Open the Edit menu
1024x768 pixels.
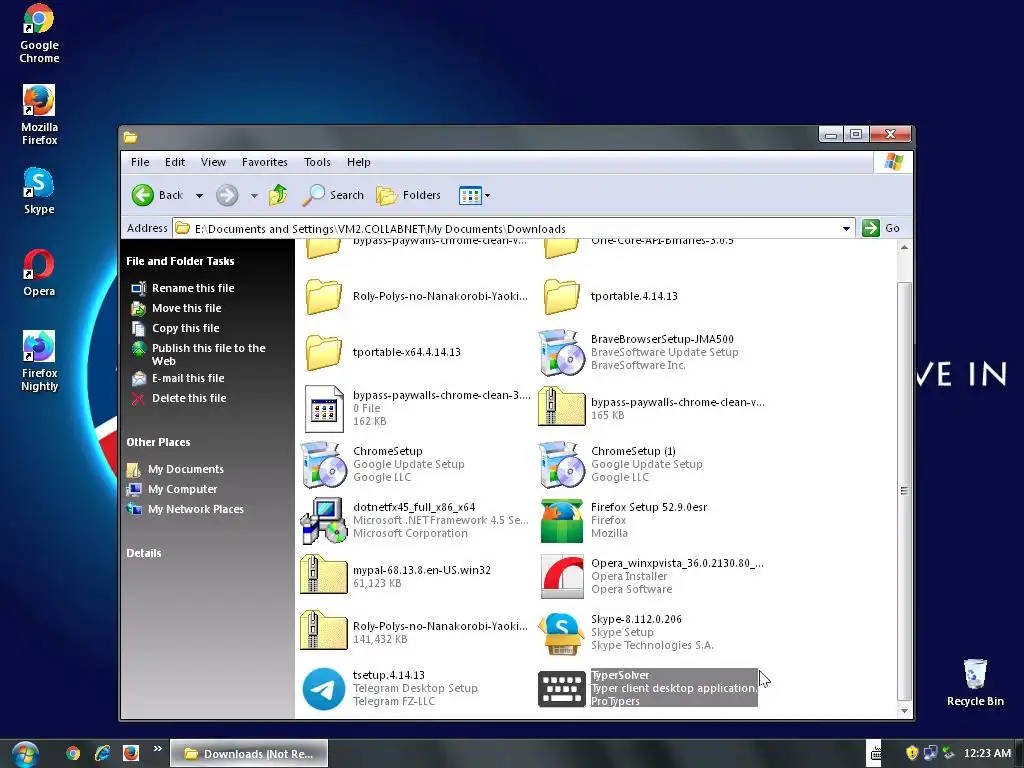tap(174, 162)
